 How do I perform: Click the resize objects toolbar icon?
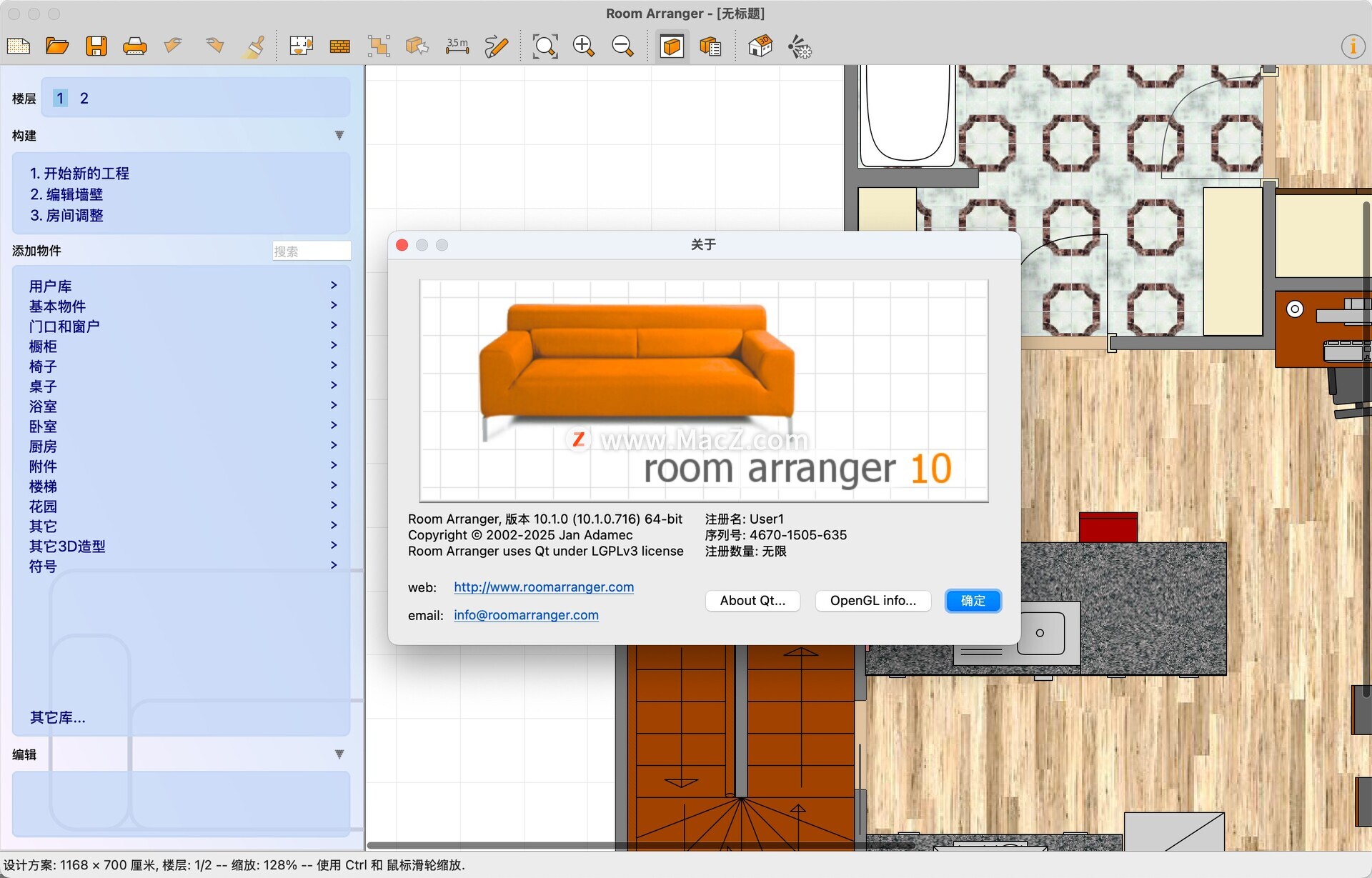tap(379, 46)
